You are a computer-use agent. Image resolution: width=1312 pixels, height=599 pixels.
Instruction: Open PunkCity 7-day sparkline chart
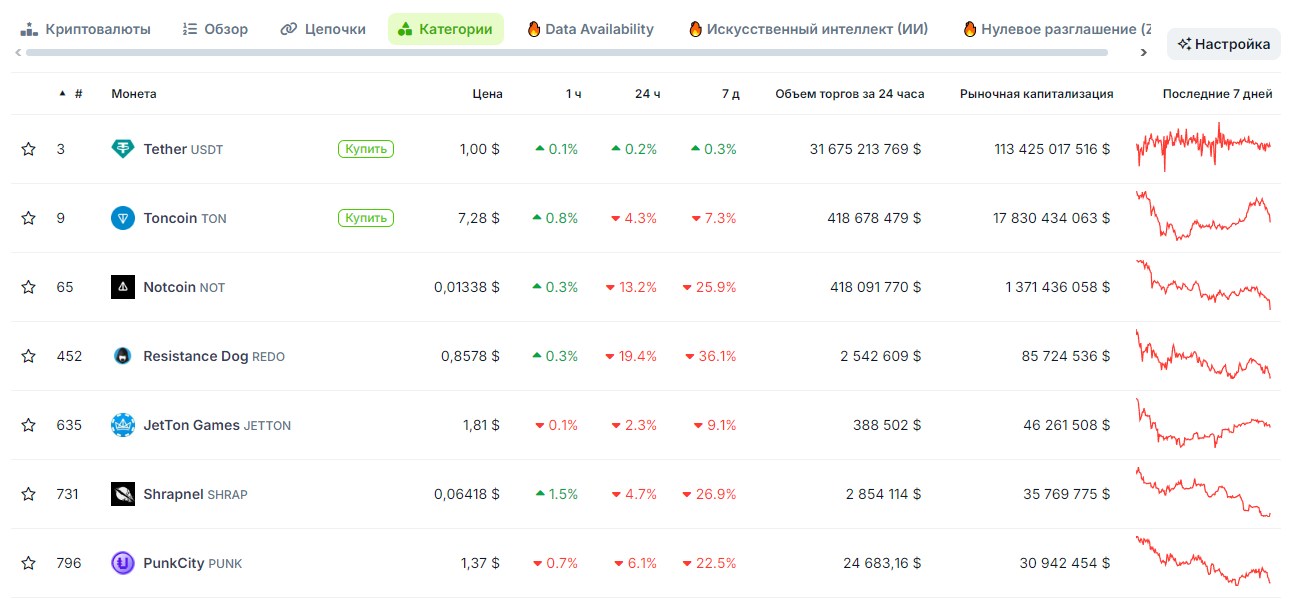coord(1203,560)
